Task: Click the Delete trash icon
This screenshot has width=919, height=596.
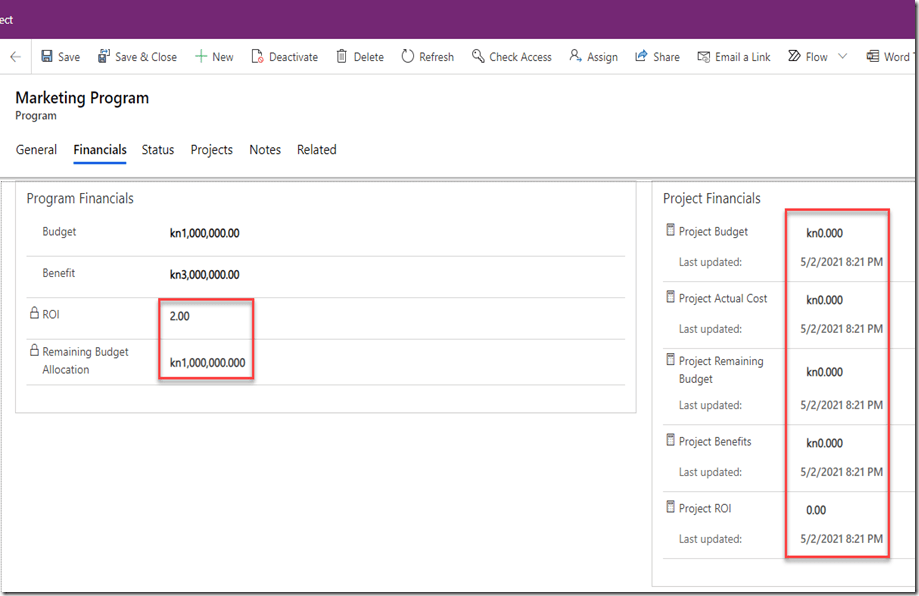Action: coord(342,57)
